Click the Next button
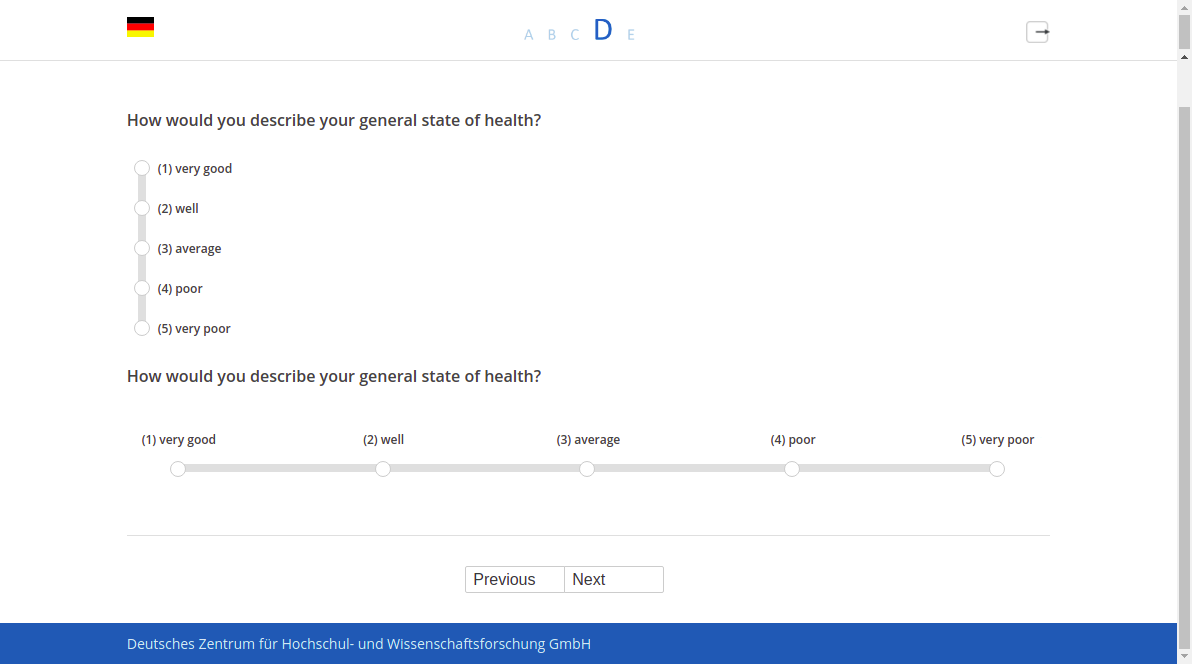1192x664 pixels. pyautogui.click(x=614, y=580)
